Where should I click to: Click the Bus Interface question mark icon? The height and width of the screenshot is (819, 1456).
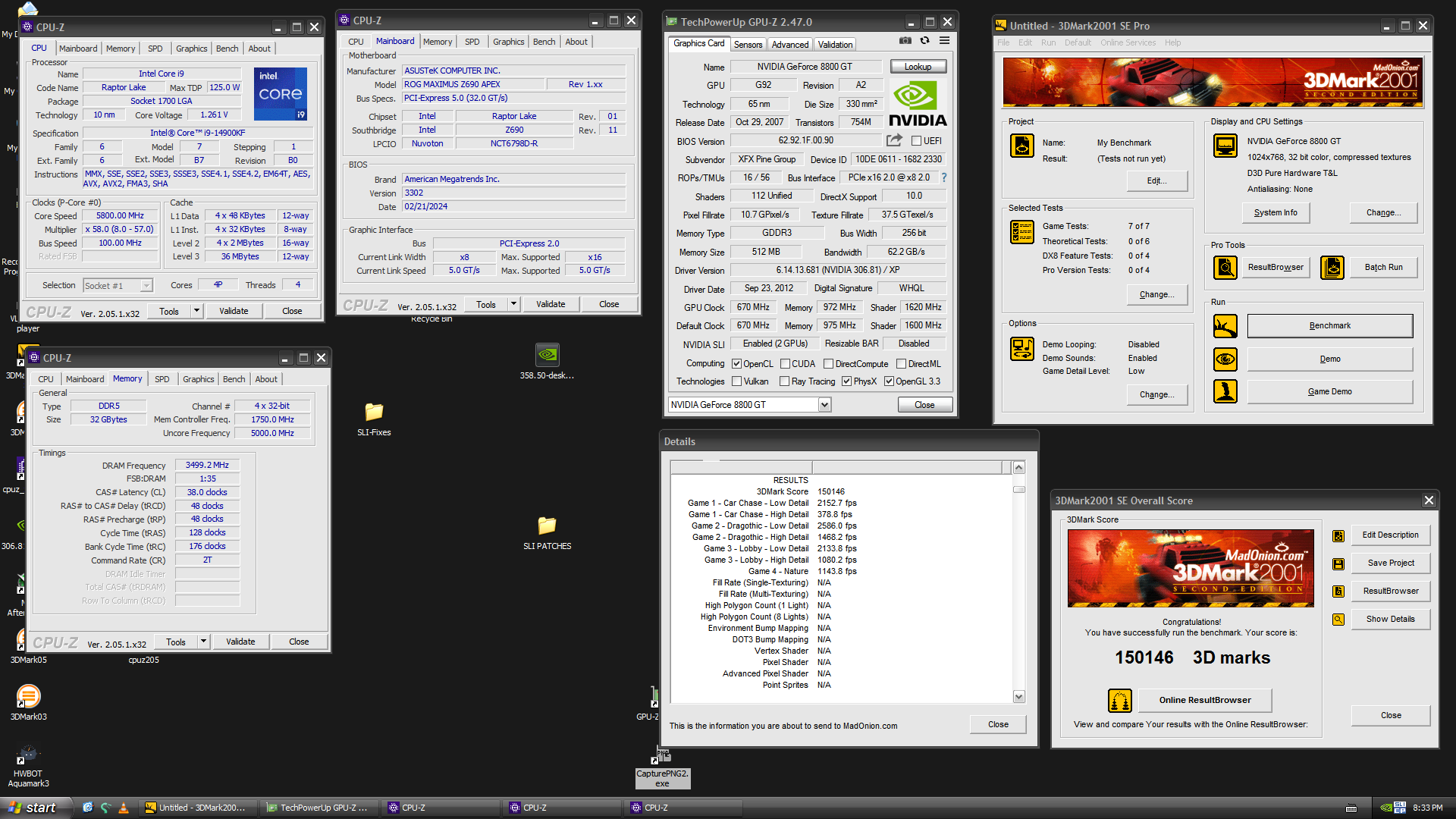(944, 177)
